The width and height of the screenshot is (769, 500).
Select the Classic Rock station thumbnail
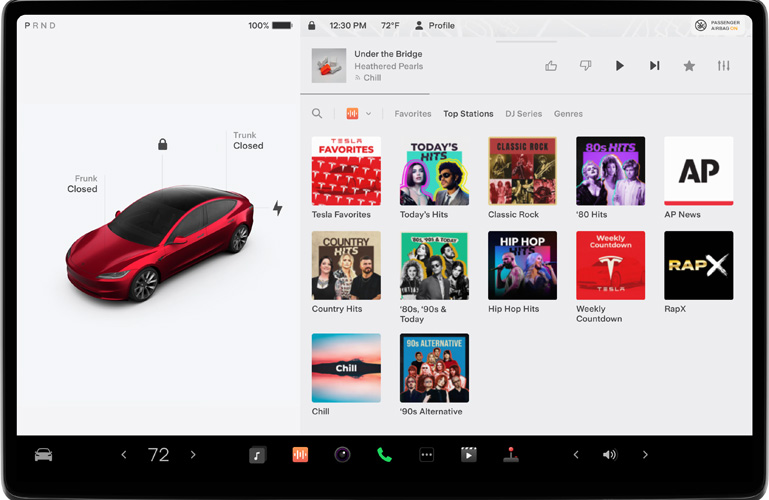point(522,171)
